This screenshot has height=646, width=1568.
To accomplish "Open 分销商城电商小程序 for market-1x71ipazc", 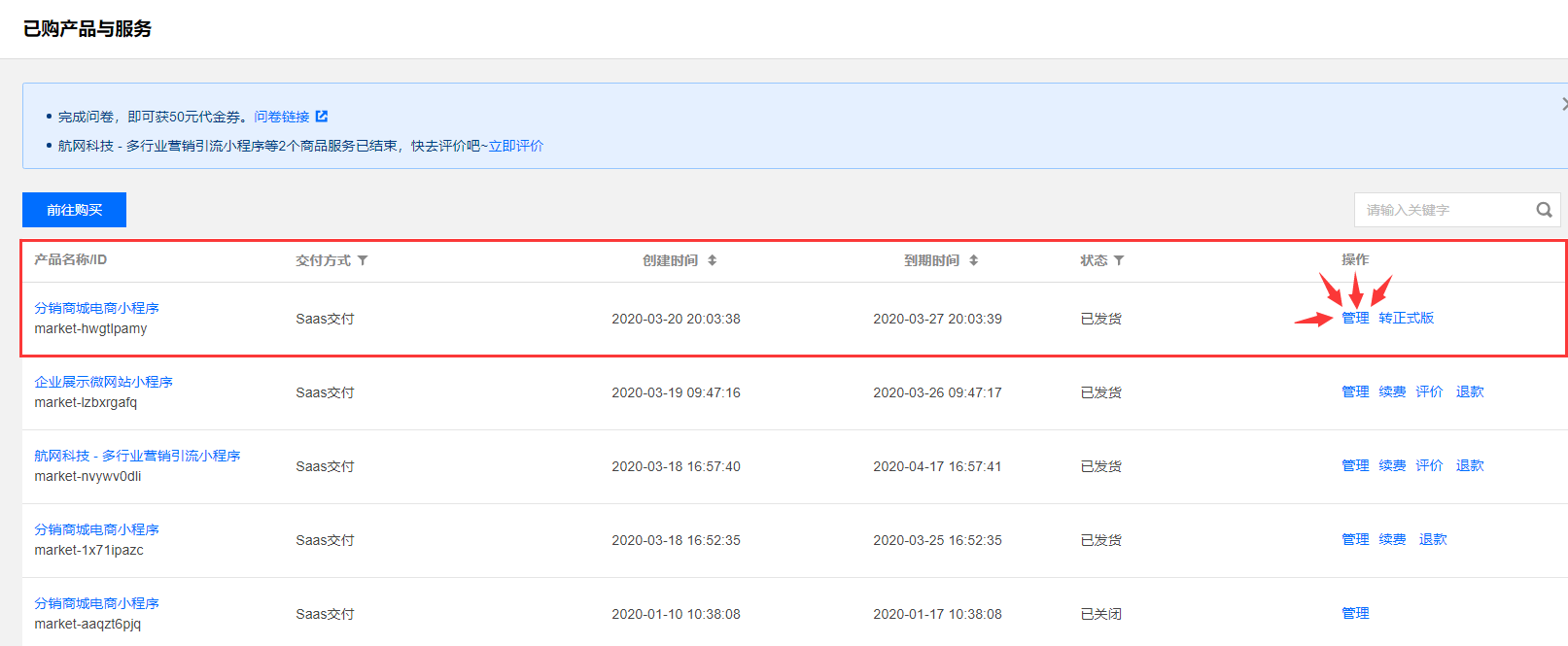I will click(x=96, y=529).
